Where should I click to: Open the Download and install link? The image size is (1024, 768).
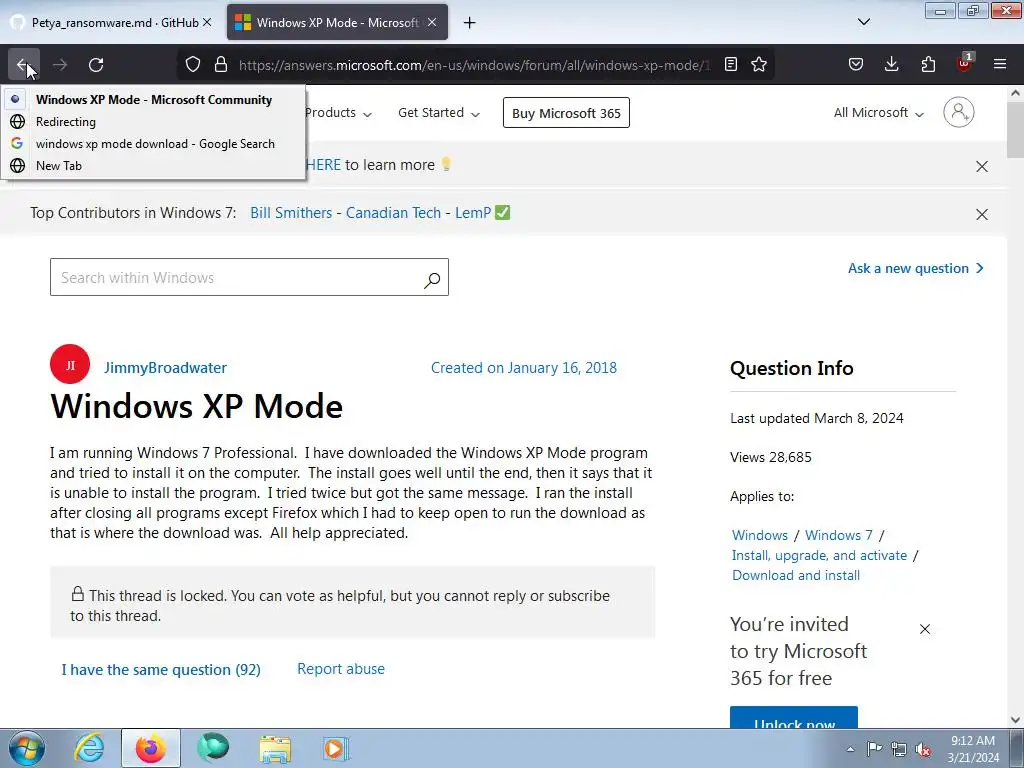[x=795, y=575]
